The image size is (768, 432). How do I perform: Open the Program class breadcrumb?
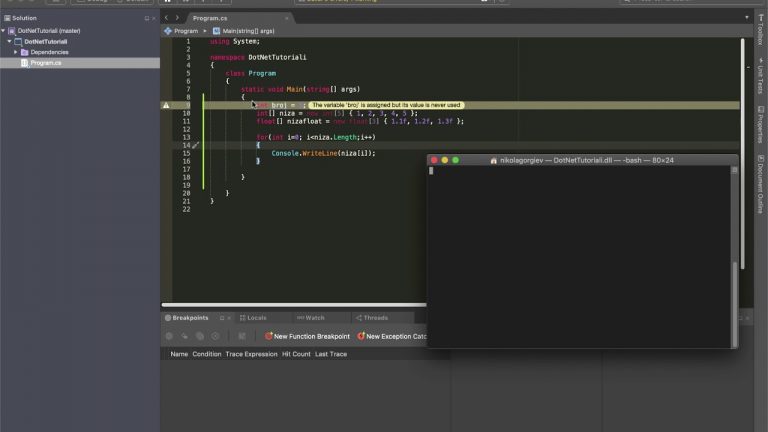coord(181,31)
